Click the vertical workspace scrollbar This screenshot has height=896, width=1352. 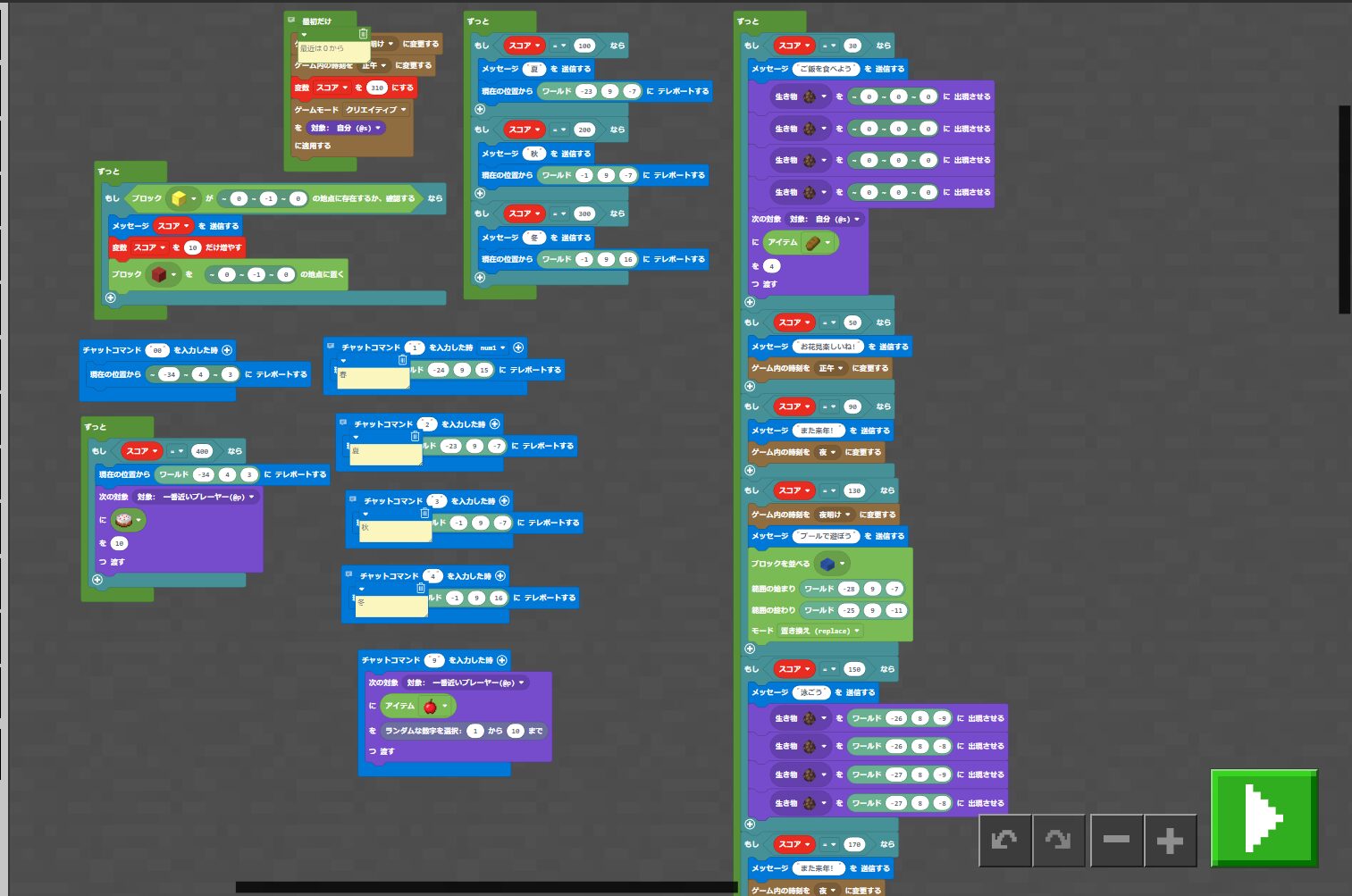[1344, 210]
